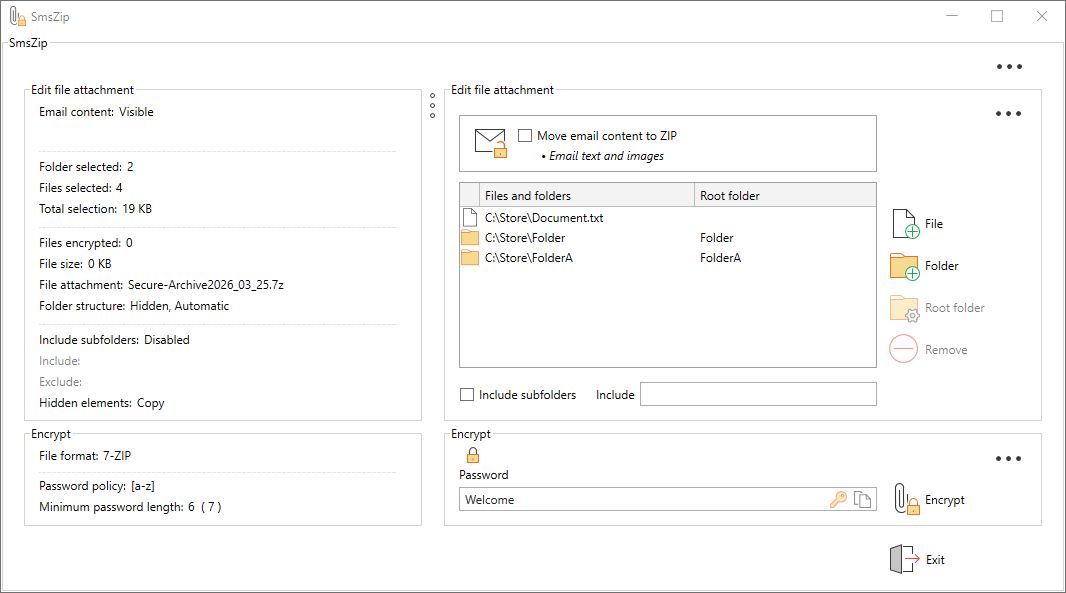1066x593 pixels.
Task: Click the add Folder icon button
Action: point(905,266)
